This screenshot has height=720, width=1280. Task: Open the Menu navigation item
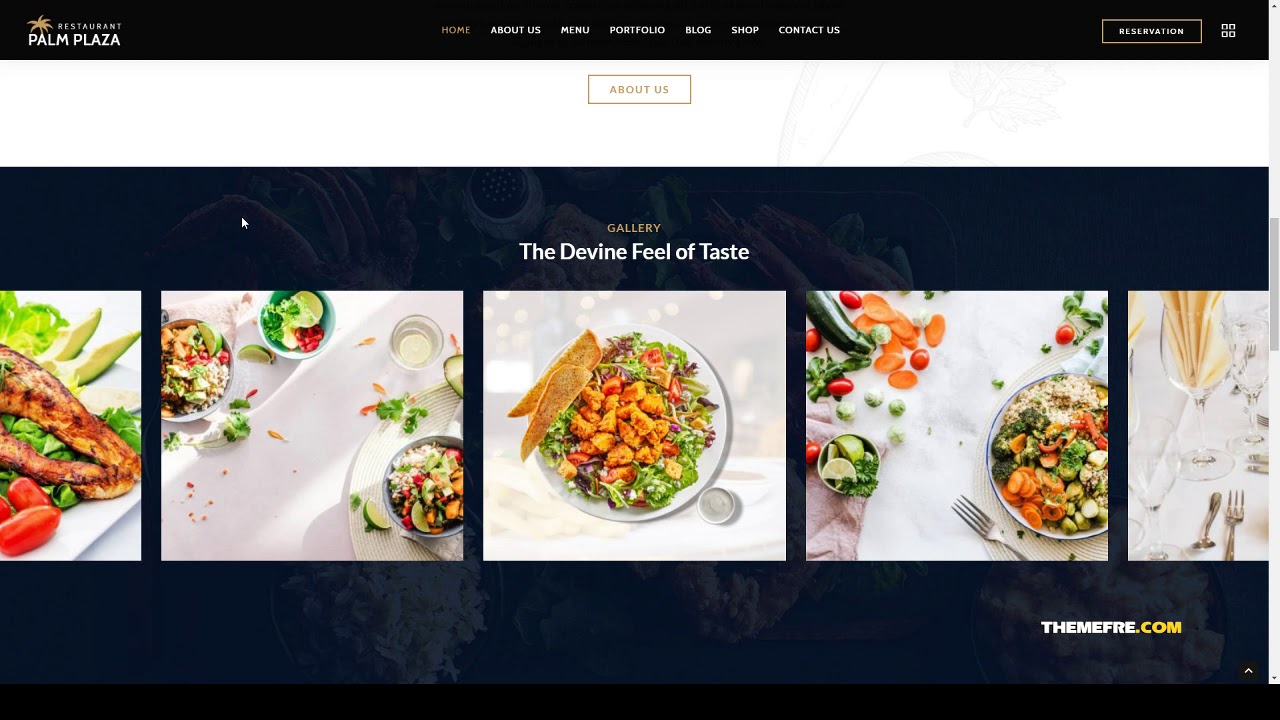(x=575, y=30)
